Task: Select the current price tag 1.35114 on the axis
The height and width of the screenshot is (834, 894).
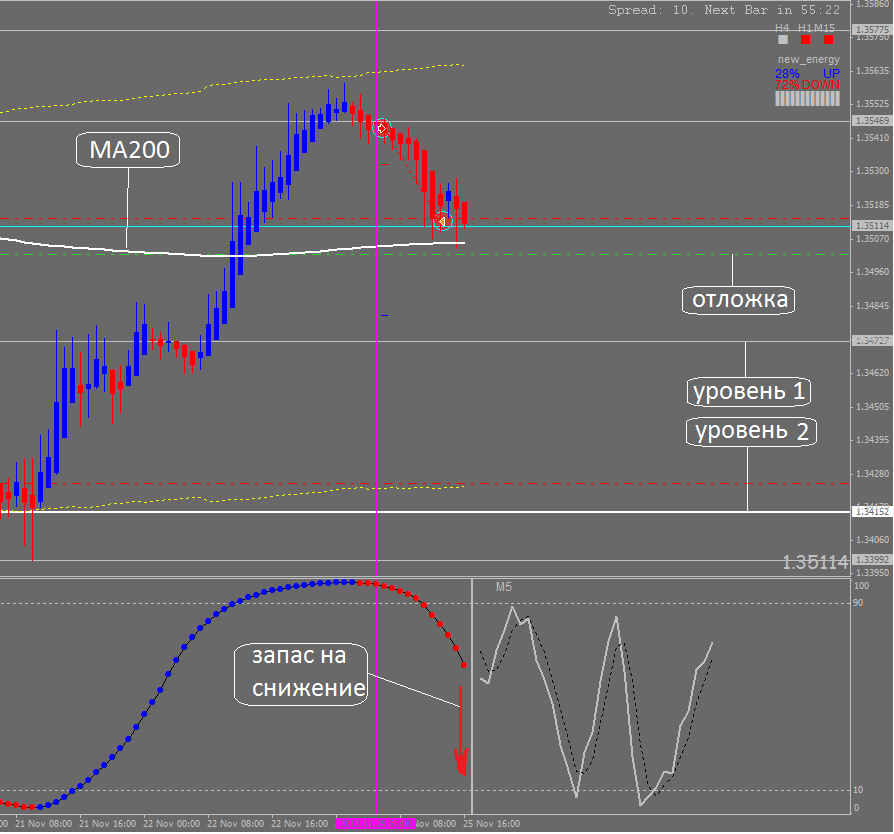Action: [872, 226]
